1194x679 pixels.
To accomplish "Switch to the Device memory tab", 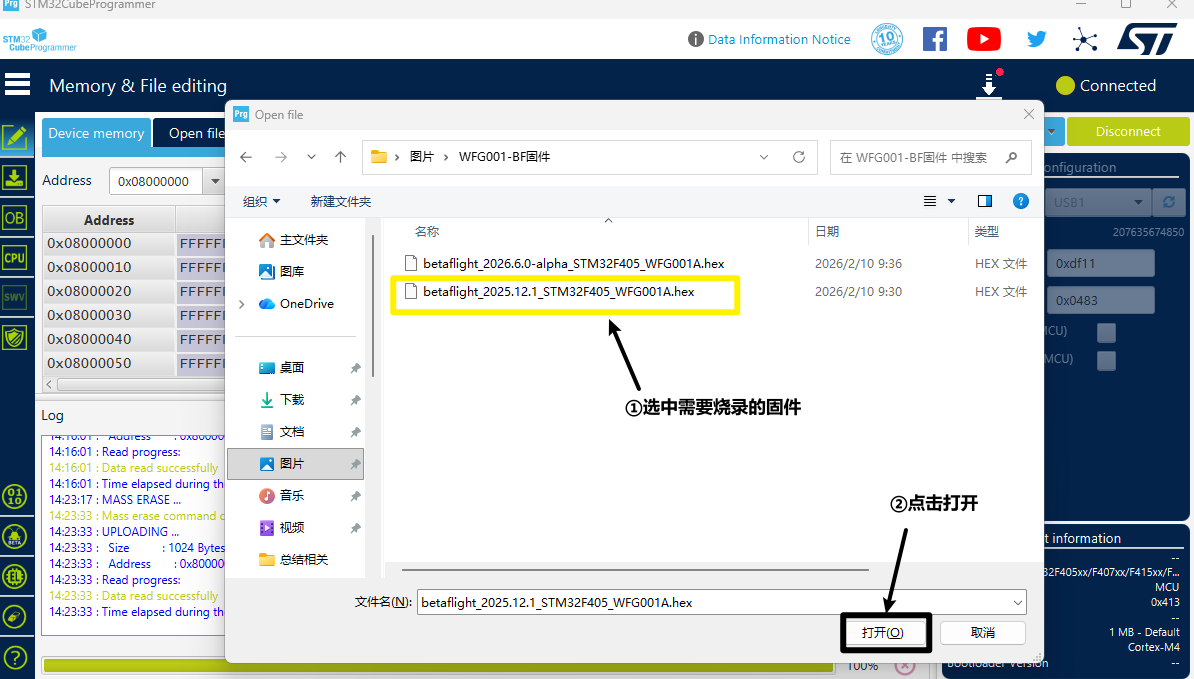I will coord(96,133).
